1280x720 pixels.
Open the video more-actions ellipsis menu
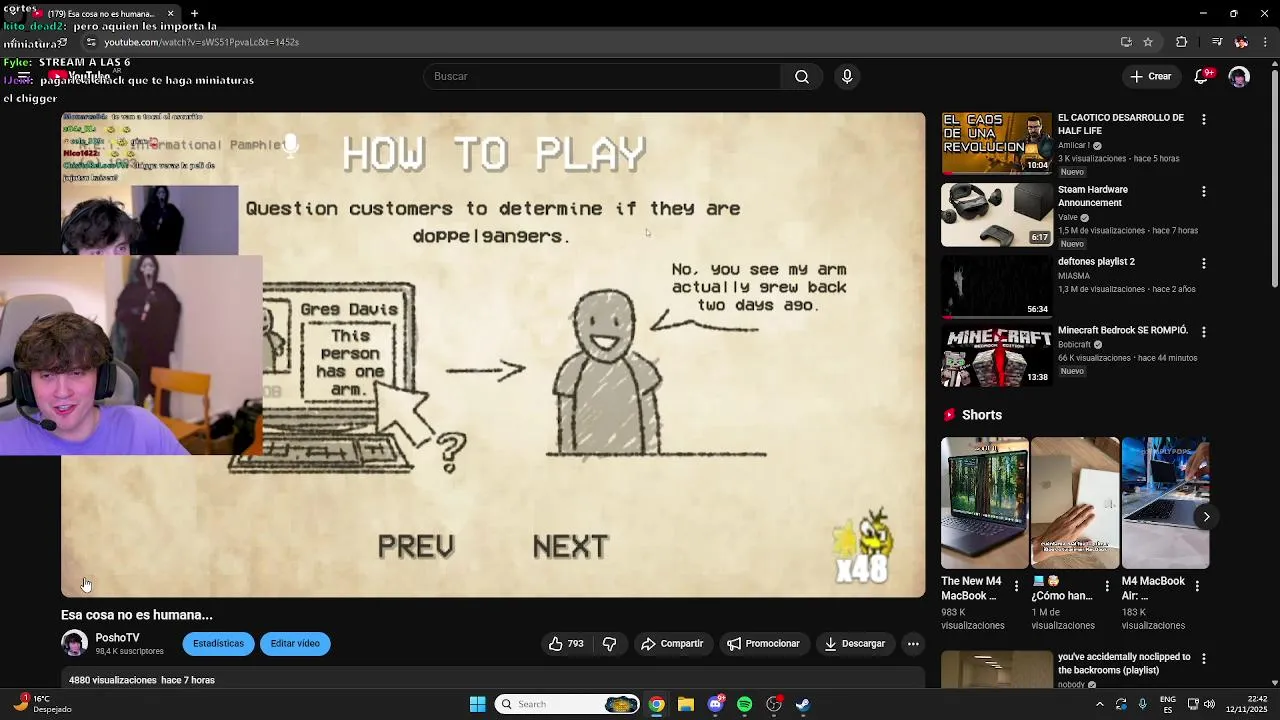[x=913, y=644]
